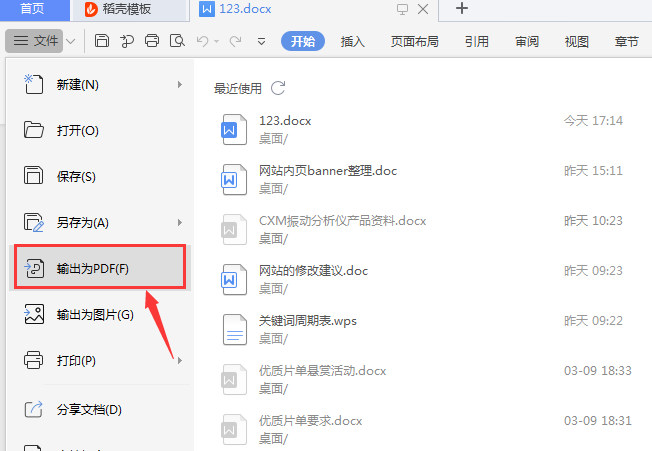Open the 文件 menu button
The width and height of the screenshot is (652, 451).
pos(34,41)
